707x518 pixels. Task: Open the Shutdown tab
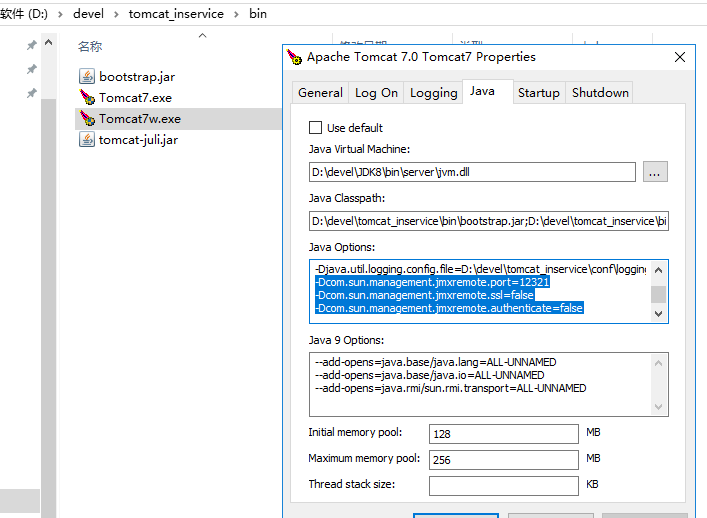click(600, 93)
